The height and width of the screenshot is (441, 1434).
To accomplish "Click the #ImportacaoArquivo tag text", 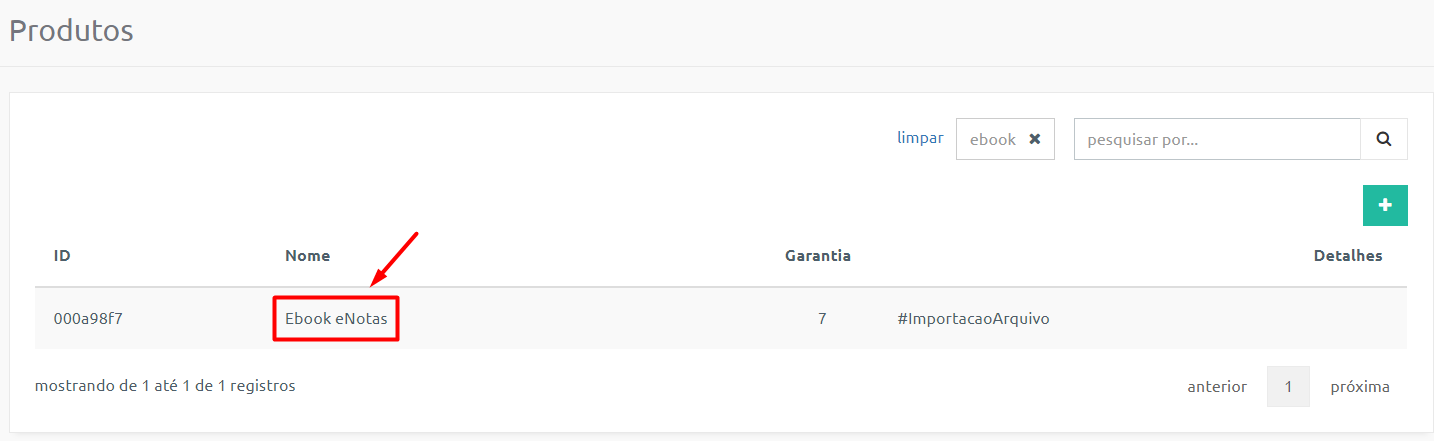I will pos(973,319).
